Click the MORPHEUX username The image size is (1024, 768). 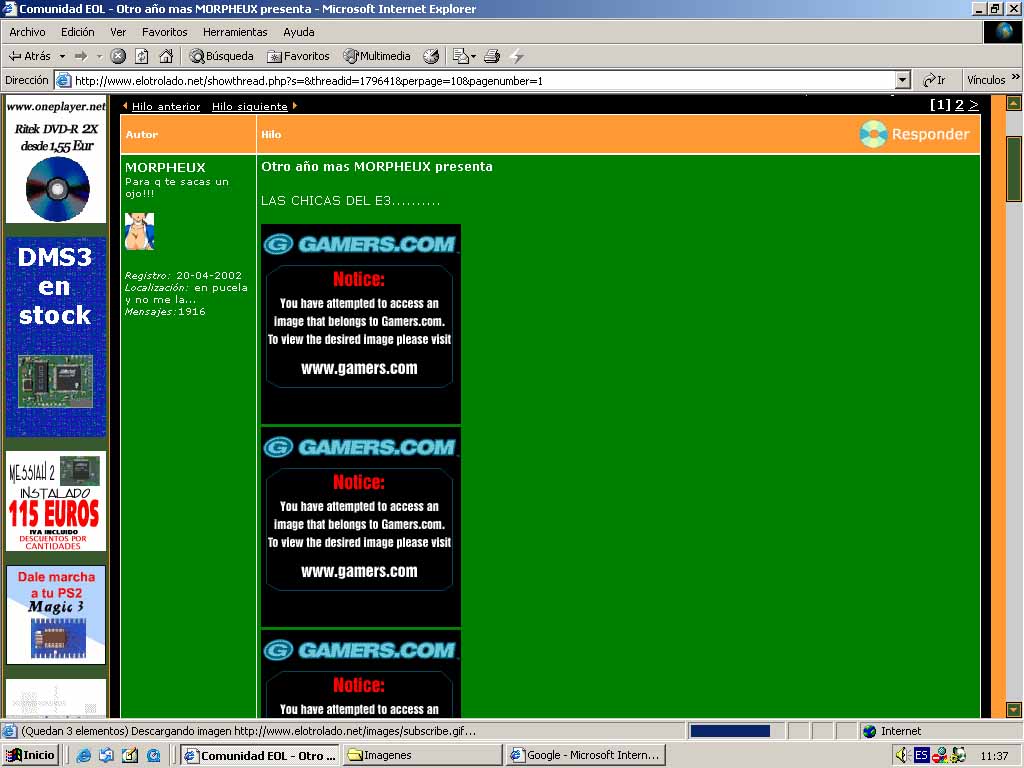[165, 167]
